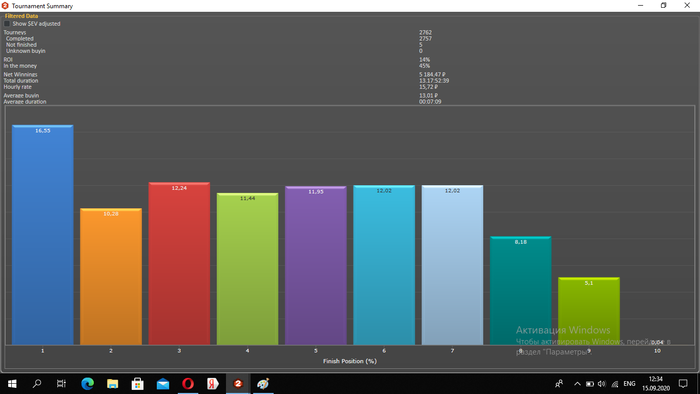This screenshot has height=394, width=700.
Task: Click the Filtered Data heading
Action: pos(21,16)
